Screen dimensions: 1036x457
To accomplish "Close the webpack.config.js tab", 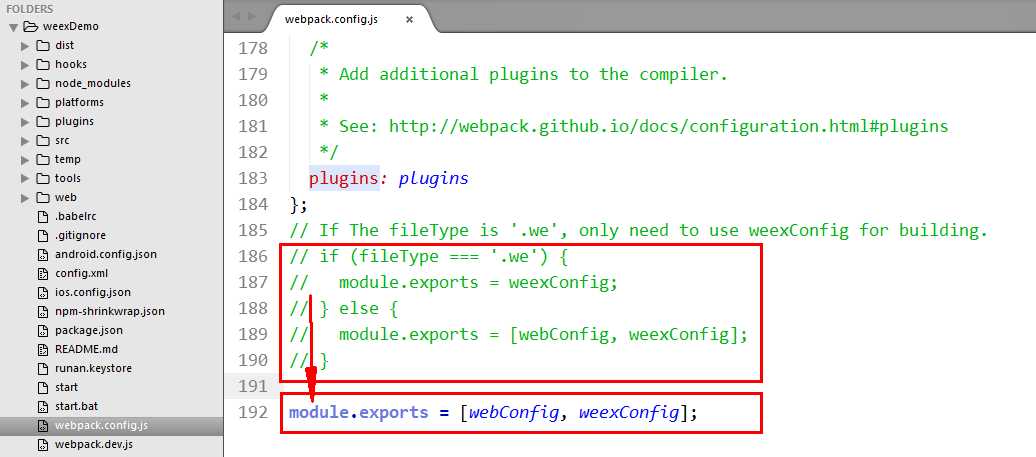I will point(409,20).
